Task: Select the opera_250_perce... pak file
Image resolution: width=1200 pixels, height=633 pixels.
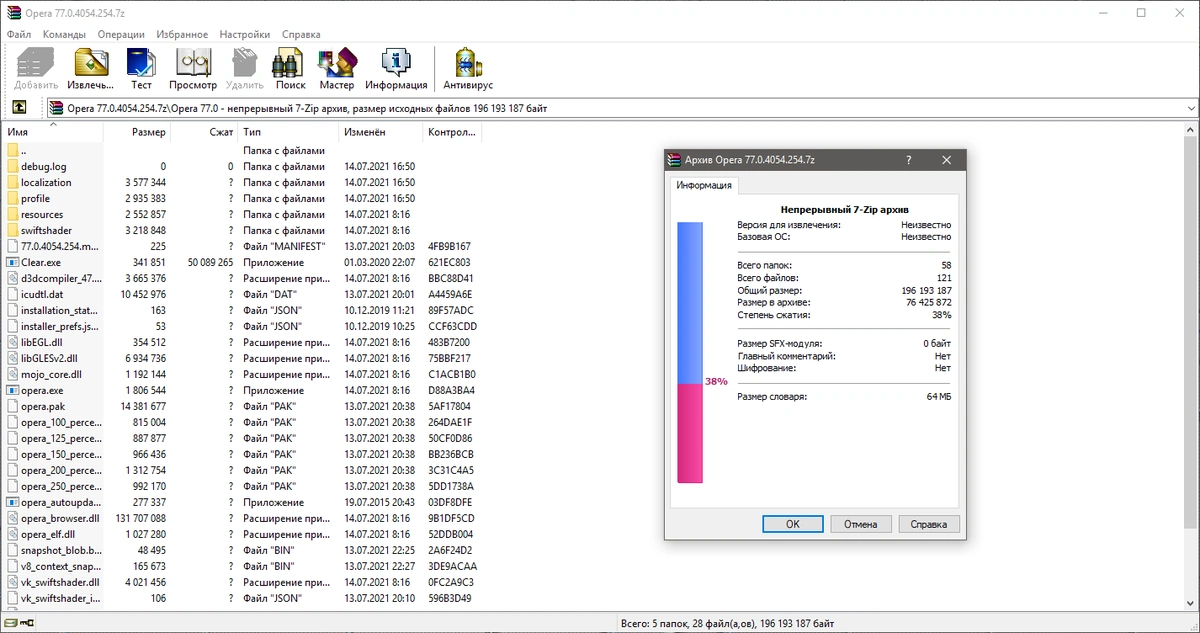Action: [x=240, y=486]
